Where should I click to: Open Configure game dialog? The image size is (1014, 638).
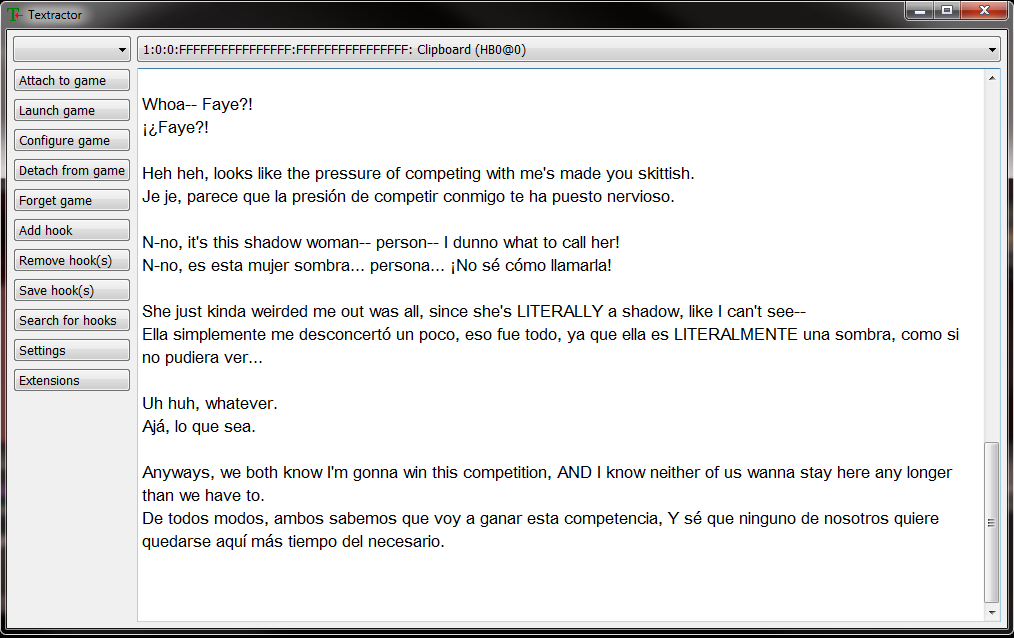tap(72, 140)
